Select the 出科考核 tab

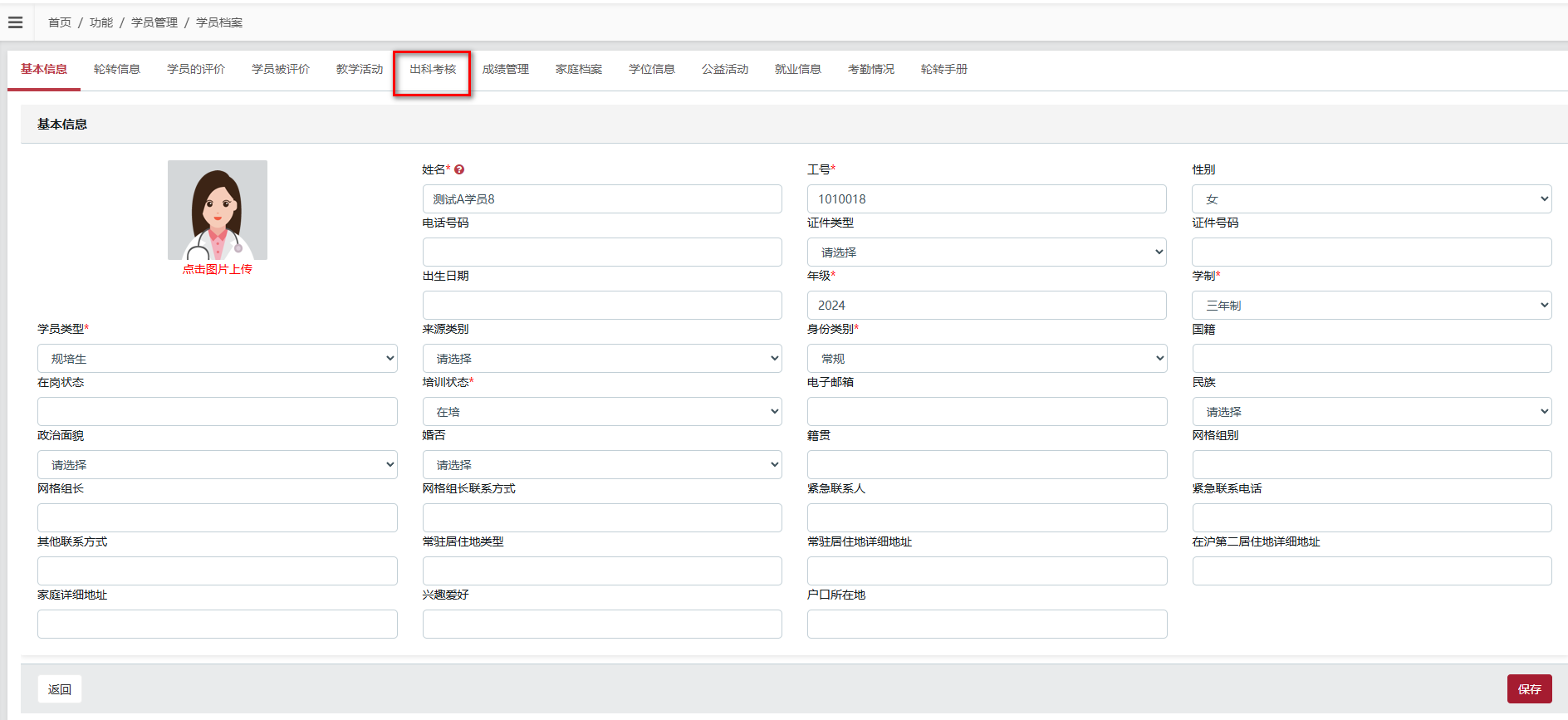(433, 69)
